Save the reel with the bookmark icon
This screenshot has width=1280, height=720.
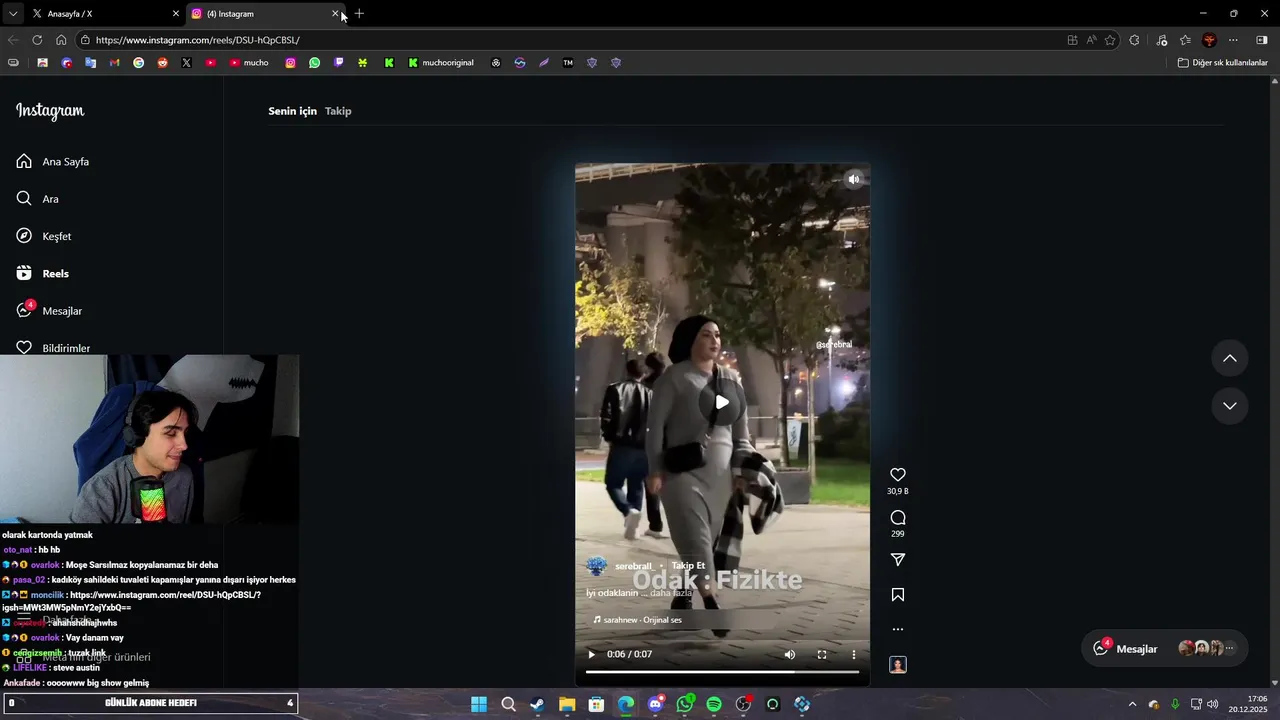pyautogui.click(x=898, y=595)
